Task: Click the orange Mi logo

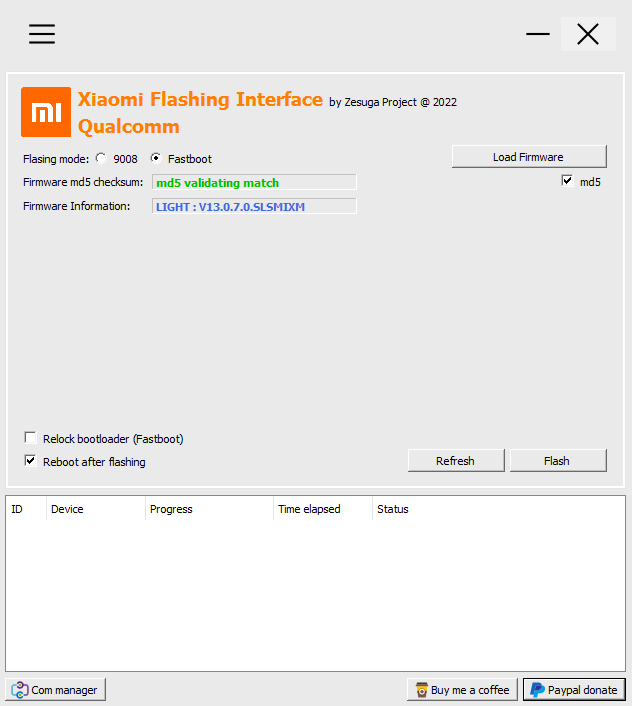Action: 46,112
